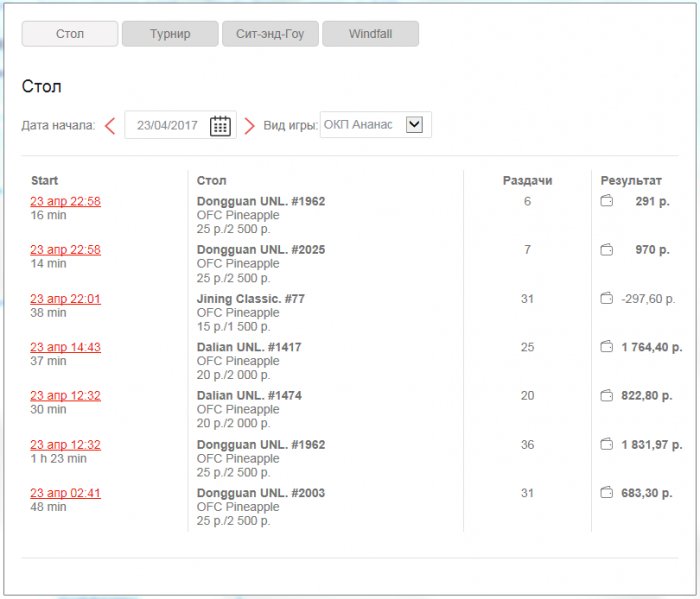700x599 pixels.
Task: Select the Стол tab
Action: pos(70,34)
